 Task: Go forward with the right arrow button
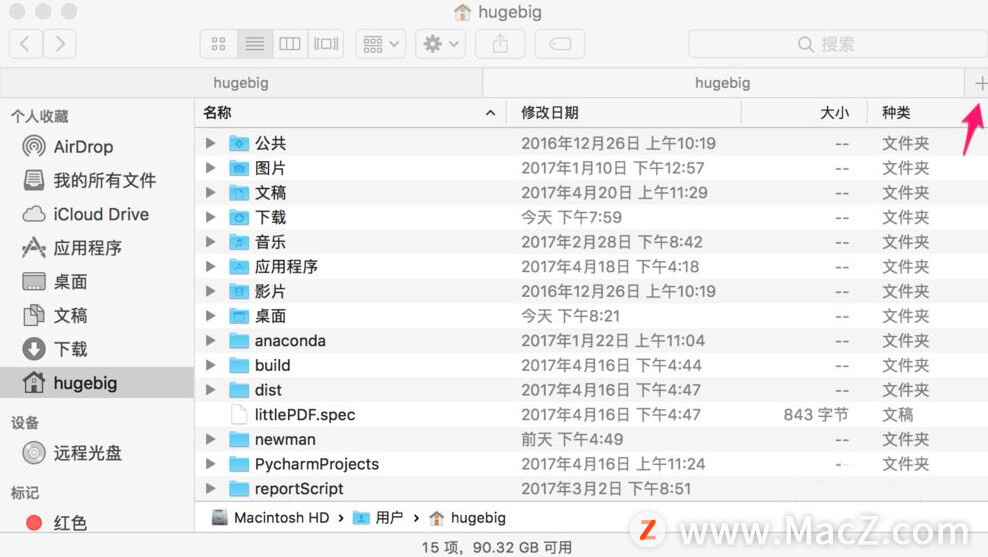click(60, 44)
